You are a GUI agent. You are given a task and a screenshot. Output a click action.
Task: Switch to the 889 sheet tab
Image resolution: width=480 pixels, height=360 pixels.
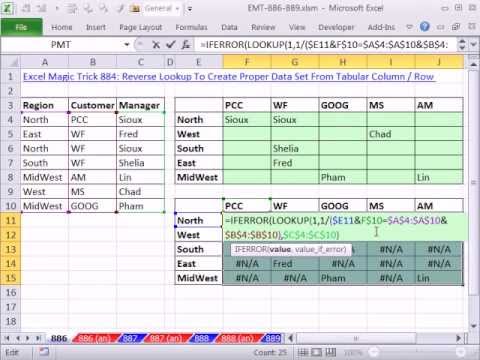point(273,338)
